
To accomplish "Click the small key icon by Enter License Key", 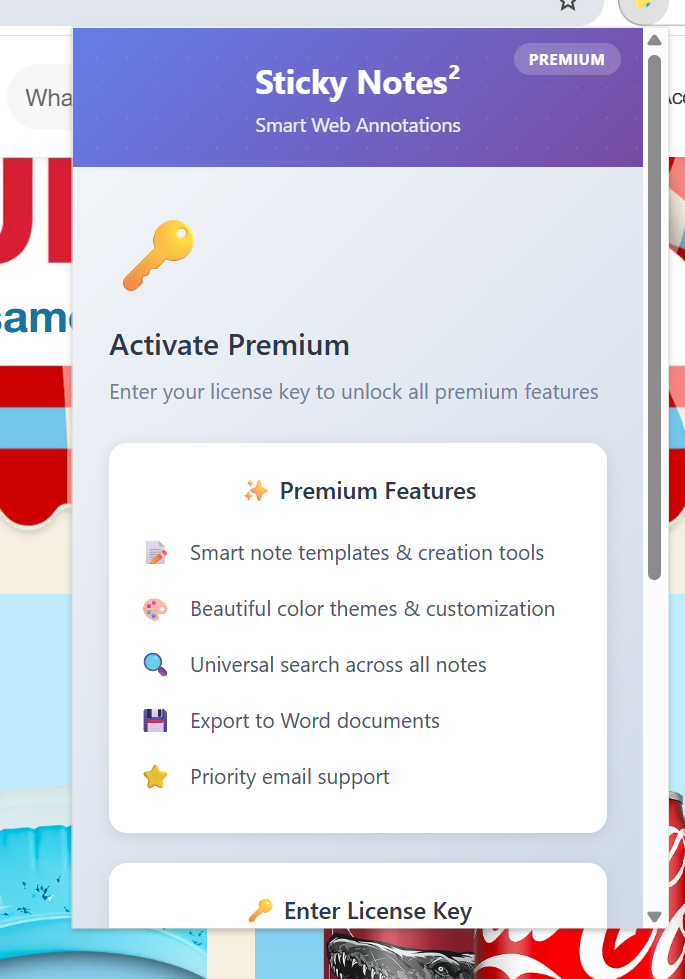I will 260,911.
